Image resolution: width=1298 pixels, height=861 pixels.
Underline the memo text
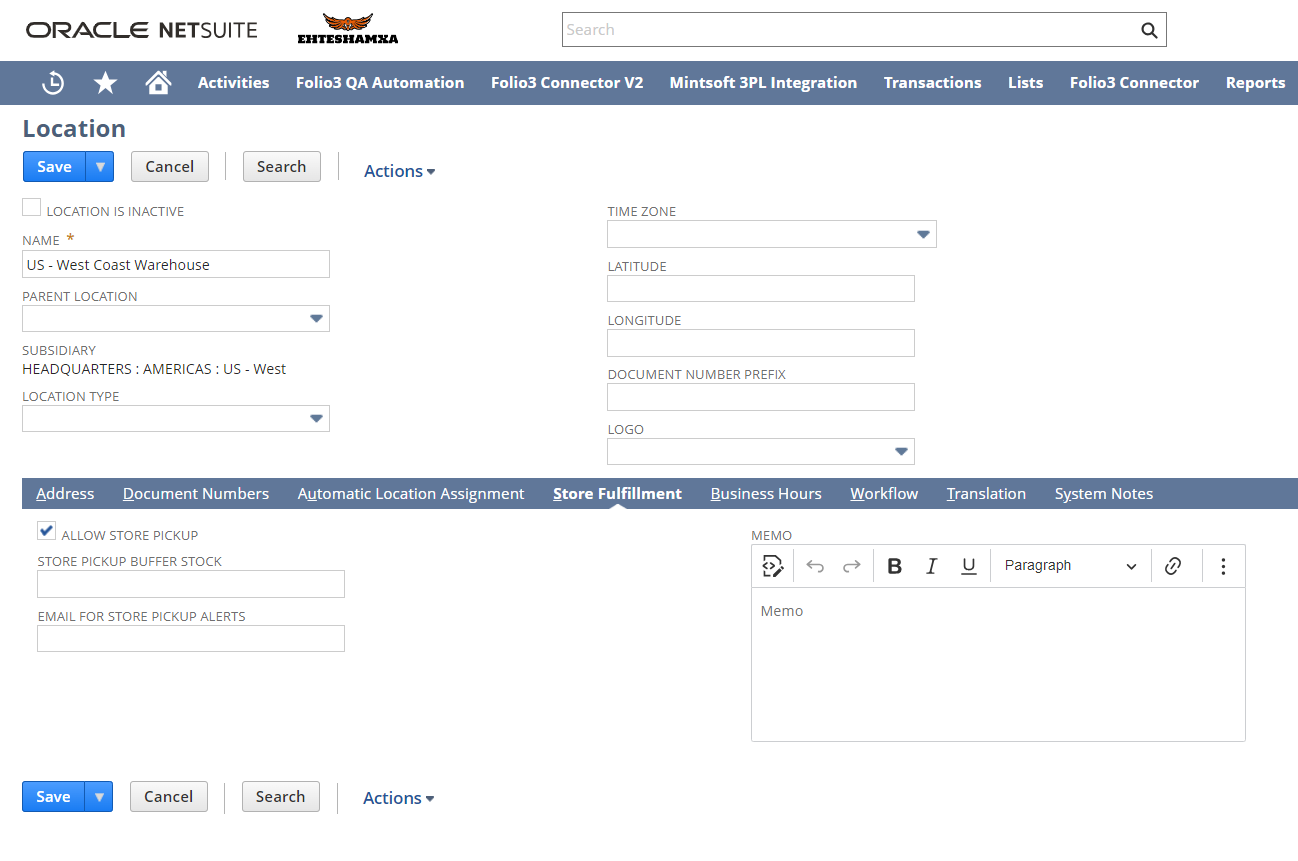[x=968, y=566]
